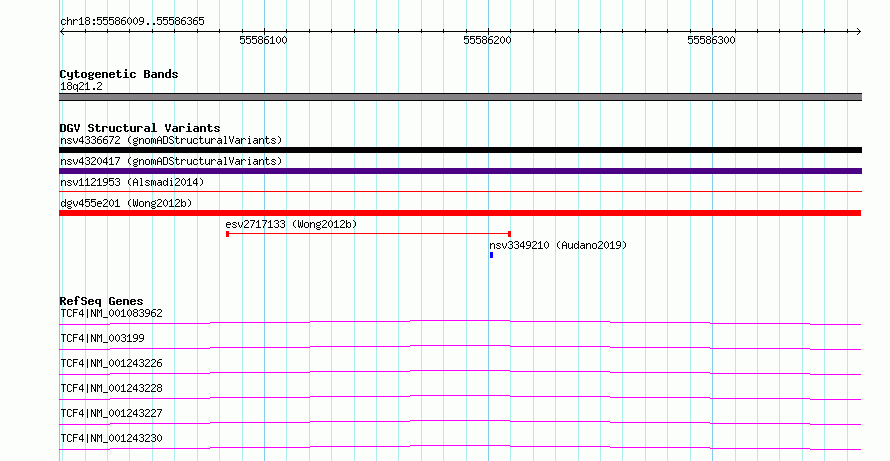This screenshot has width=890, height=461.
Task: Click the nsv4320417 variant label
Action: (171, 161)
